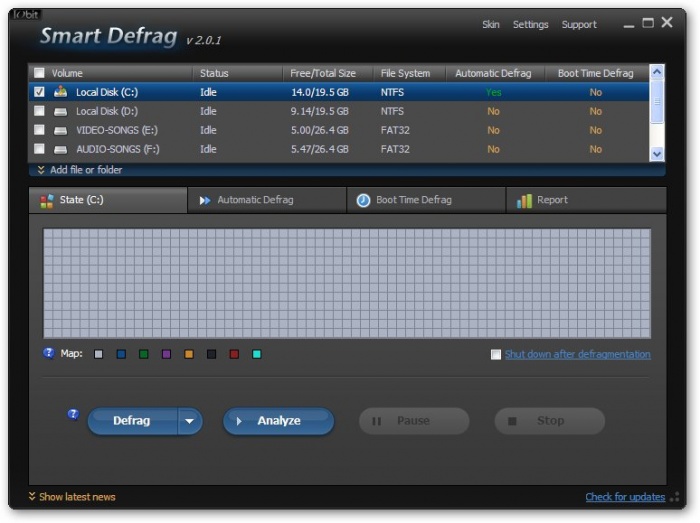Switch to the Automatic Defrag tab

tap(267, 200)
